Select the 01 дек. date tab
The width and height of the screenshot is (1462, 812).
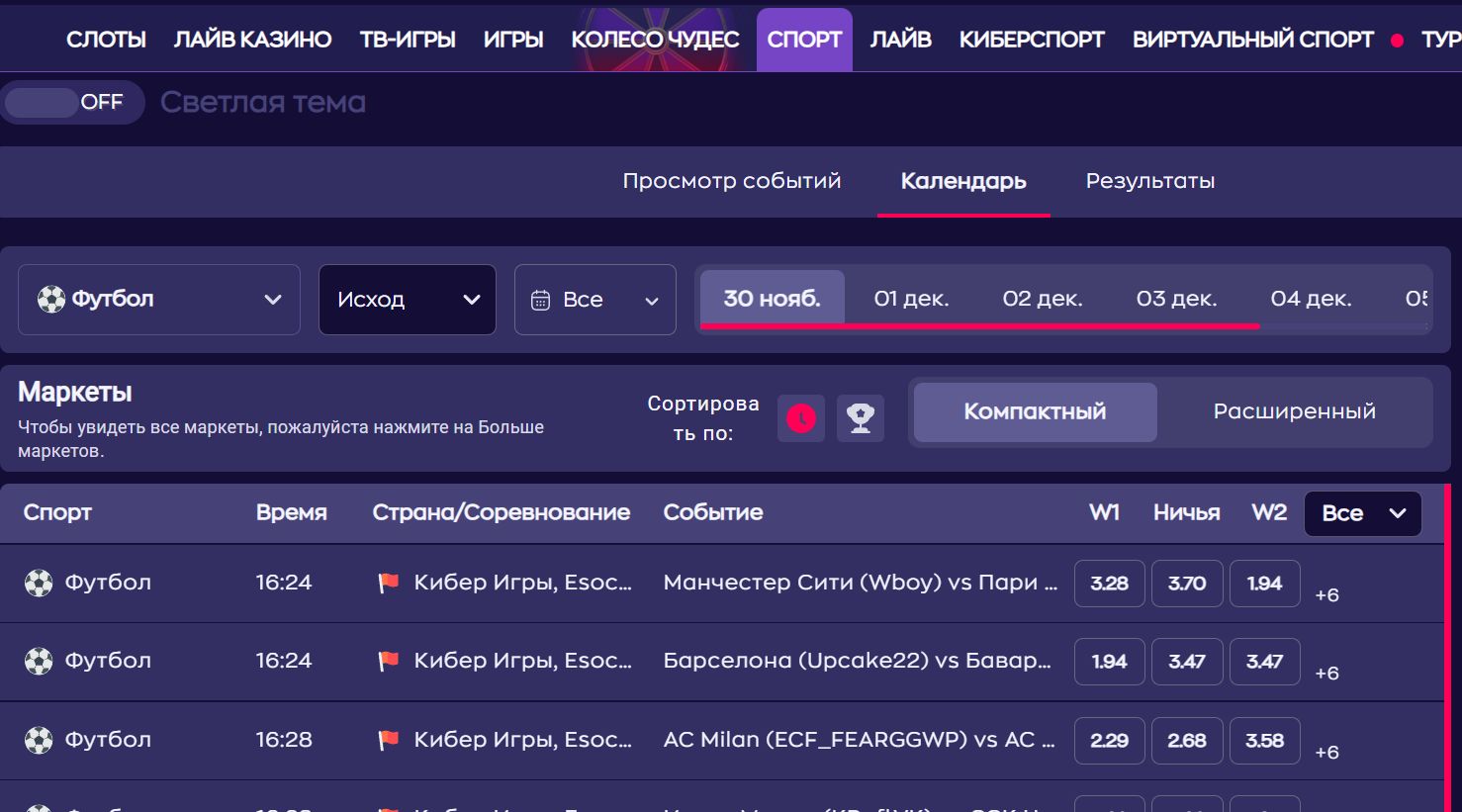(911, 299)
